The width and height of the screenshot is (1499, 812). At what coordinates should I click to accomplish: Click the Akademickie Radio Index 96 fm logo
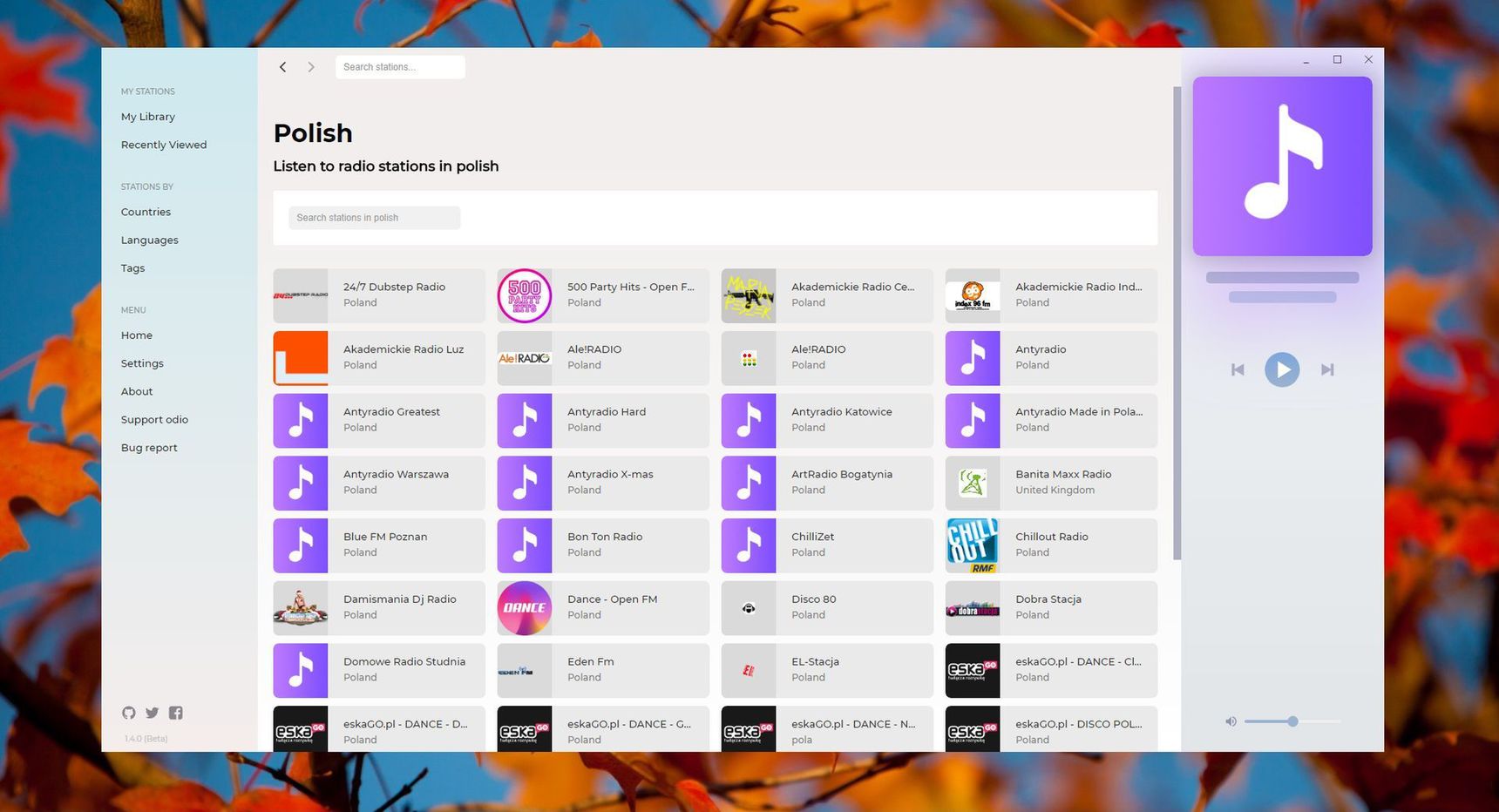(973, 296)
